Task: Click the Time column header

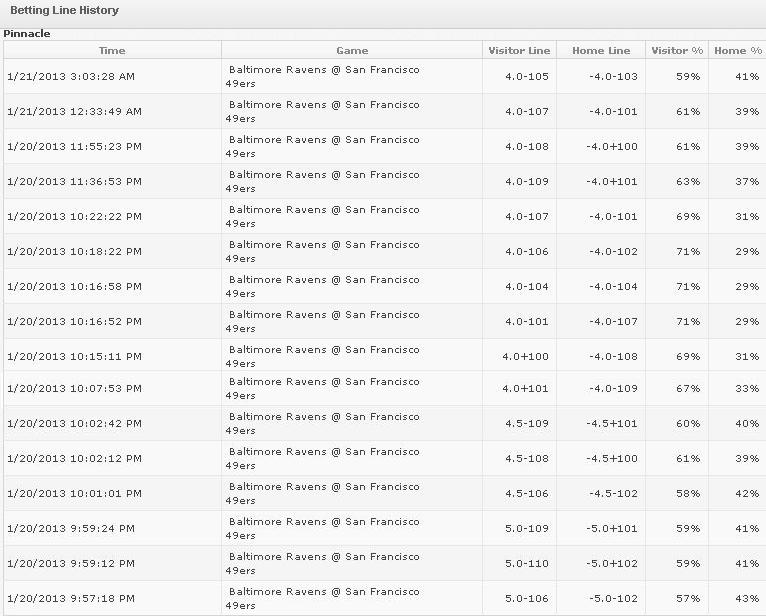Action: pyautogui.click(x=112, y=50)
